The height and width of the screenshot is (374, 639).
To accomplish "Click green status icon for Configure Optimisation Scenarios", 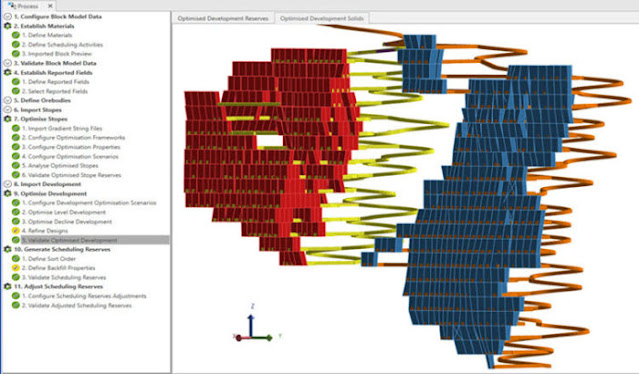I will [16, 156].
